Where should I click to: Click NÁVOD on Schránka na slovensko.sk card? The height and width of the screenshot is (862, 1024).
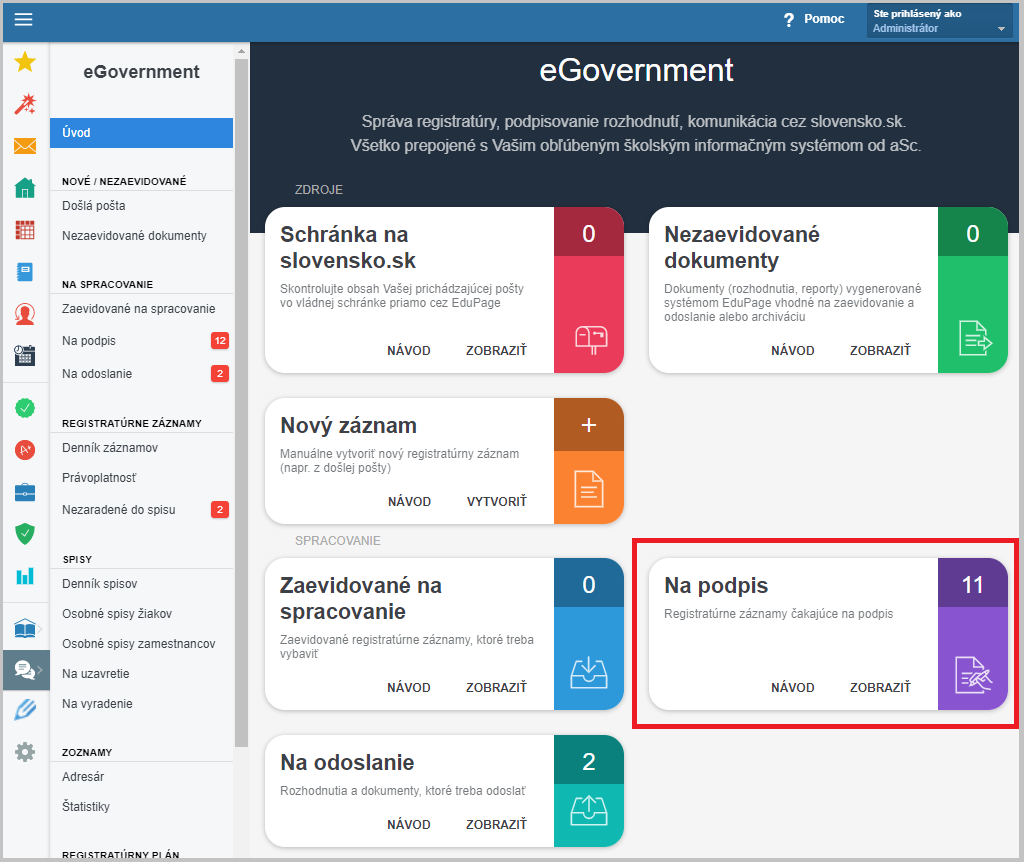click(409, 351)
